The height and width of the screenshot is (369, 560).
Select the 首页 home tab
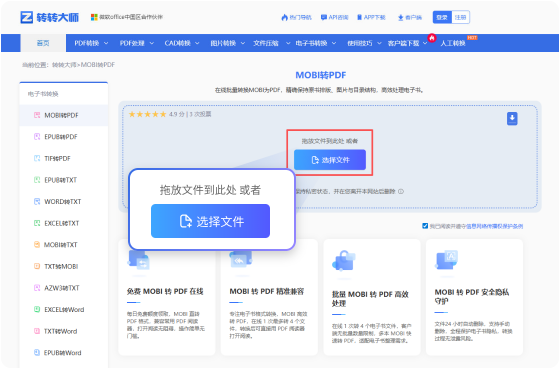[43, 43]
